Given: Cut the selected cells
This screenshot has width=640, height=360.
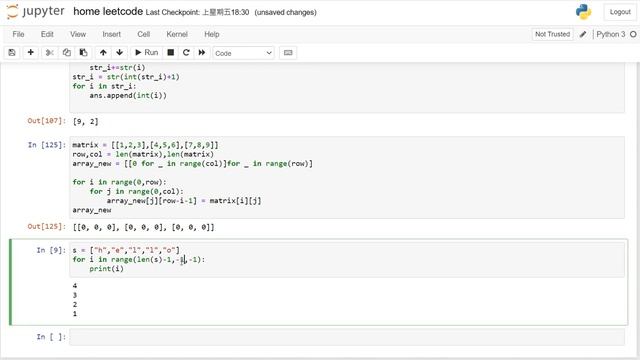Looking at the screenshot, I should coord(49,53).
